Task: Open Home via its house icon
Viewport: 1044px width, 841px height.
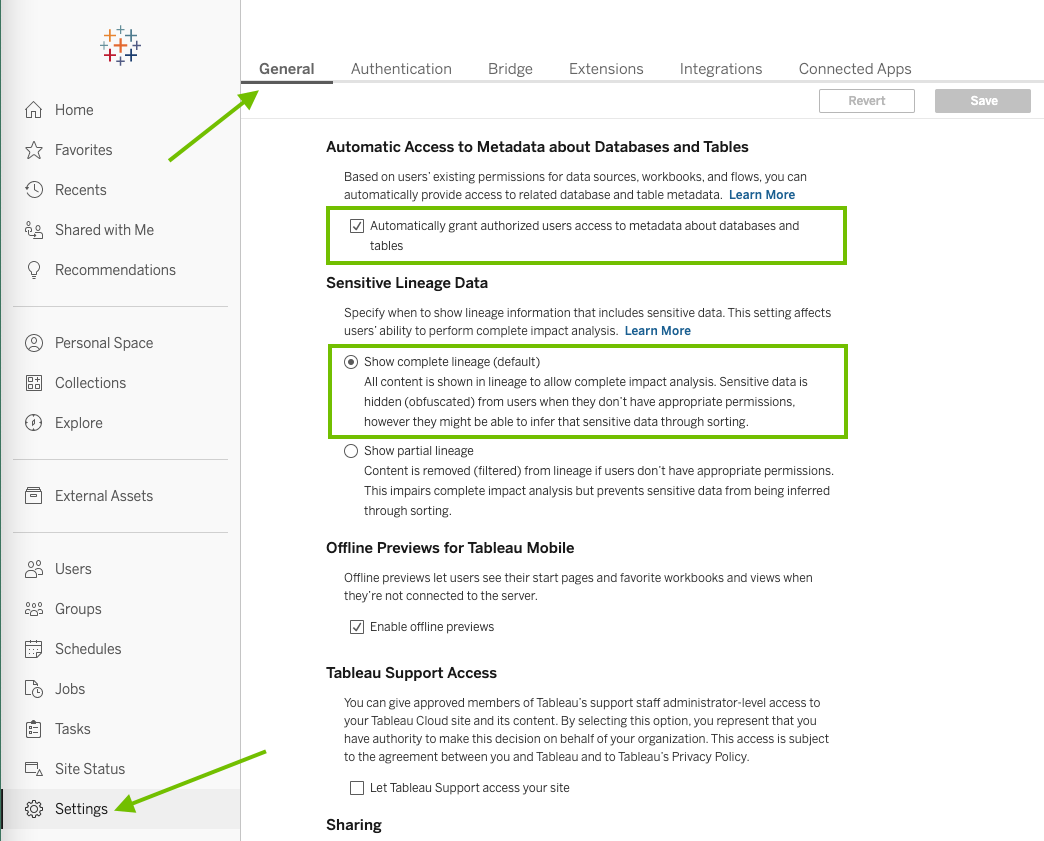Action: [34, 110]
